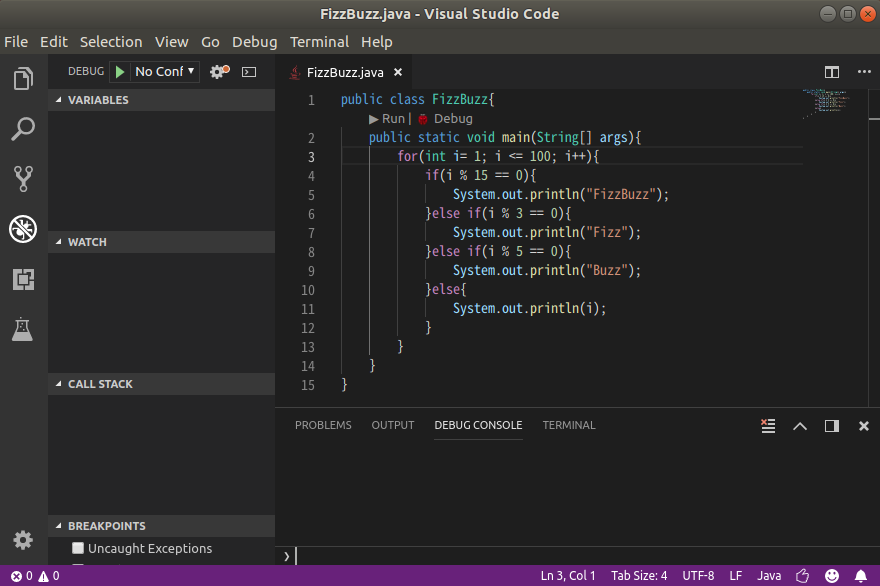880x586 pixels.
Task: Open the Selection menu
Action: tap(111, 42)
